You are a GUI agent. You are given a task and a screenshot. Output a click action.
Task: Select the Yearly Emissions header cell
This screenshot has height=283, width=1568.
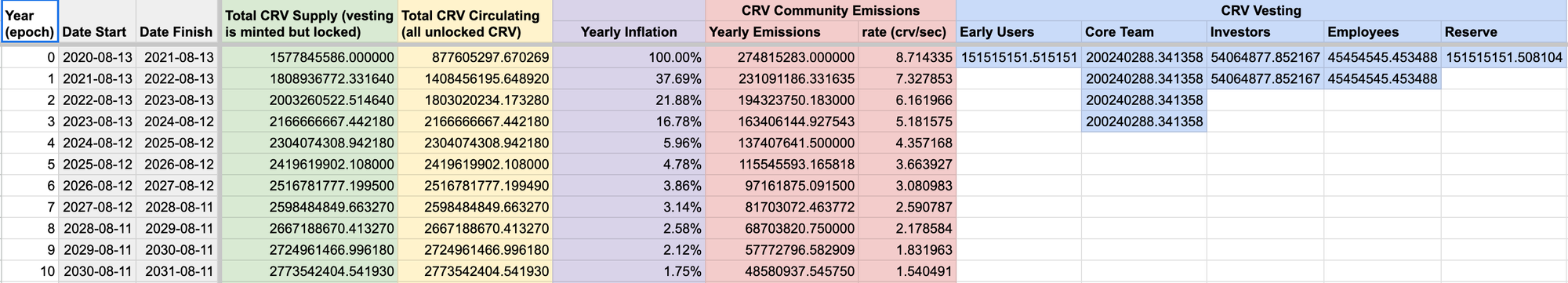(782, 32)
